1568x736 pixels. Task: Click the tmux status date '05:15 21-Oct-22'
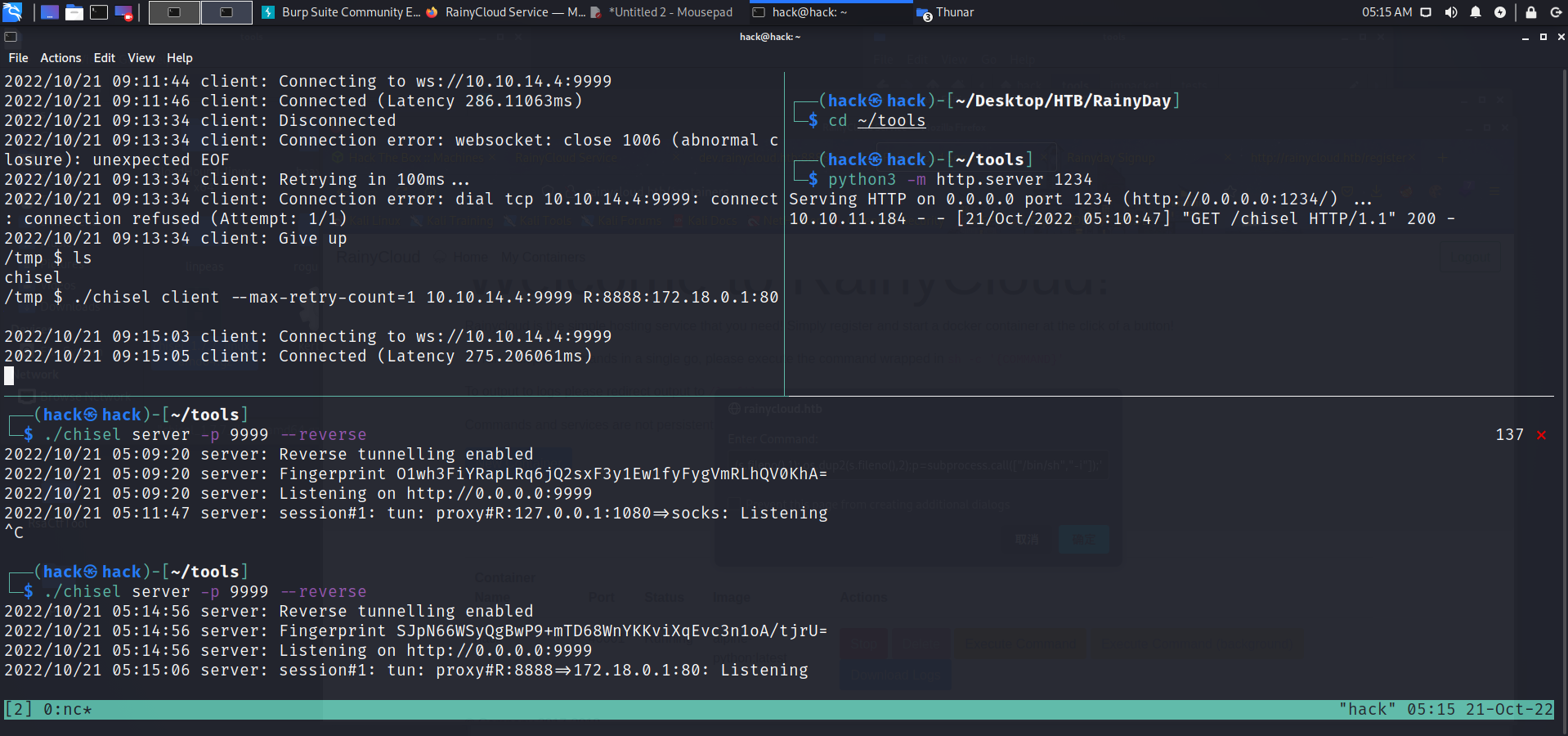pyautogui.click(x=1480, y=709)
